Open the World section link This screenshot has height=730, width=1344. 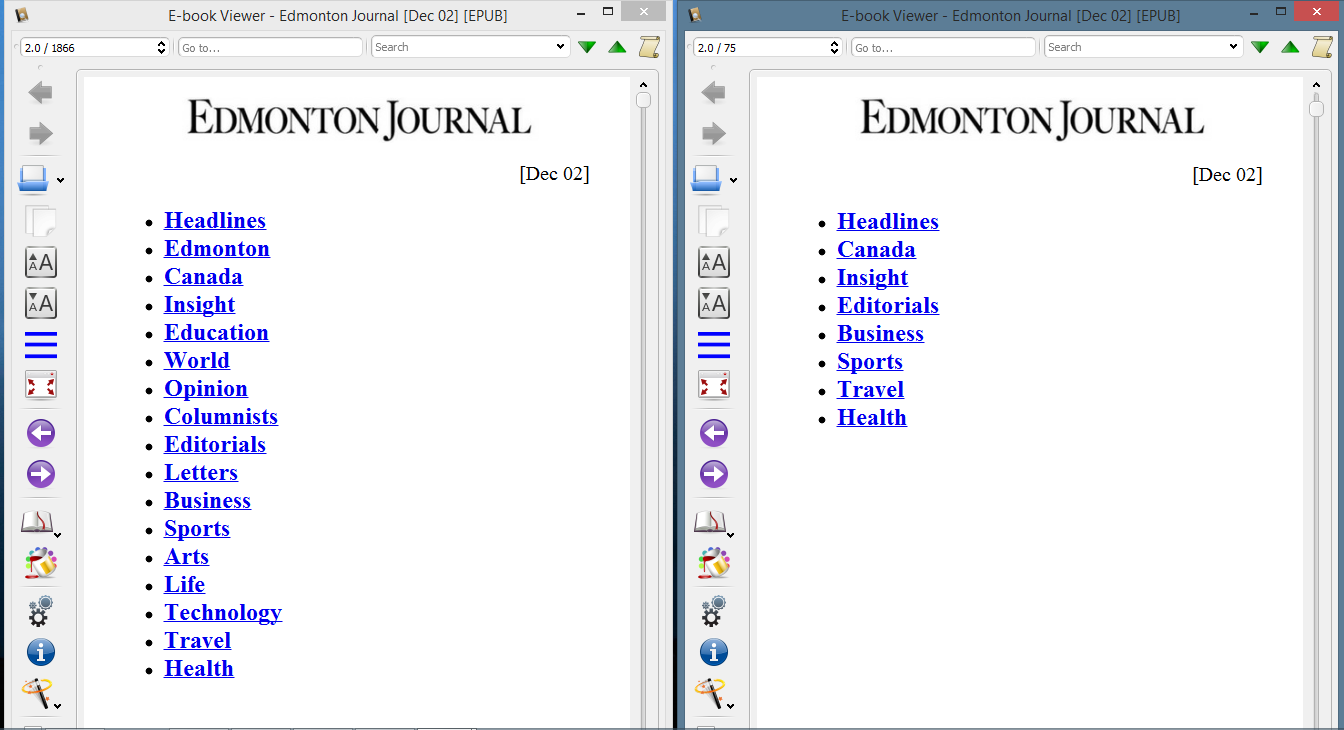pyautogui.click(x=197, y=360)
